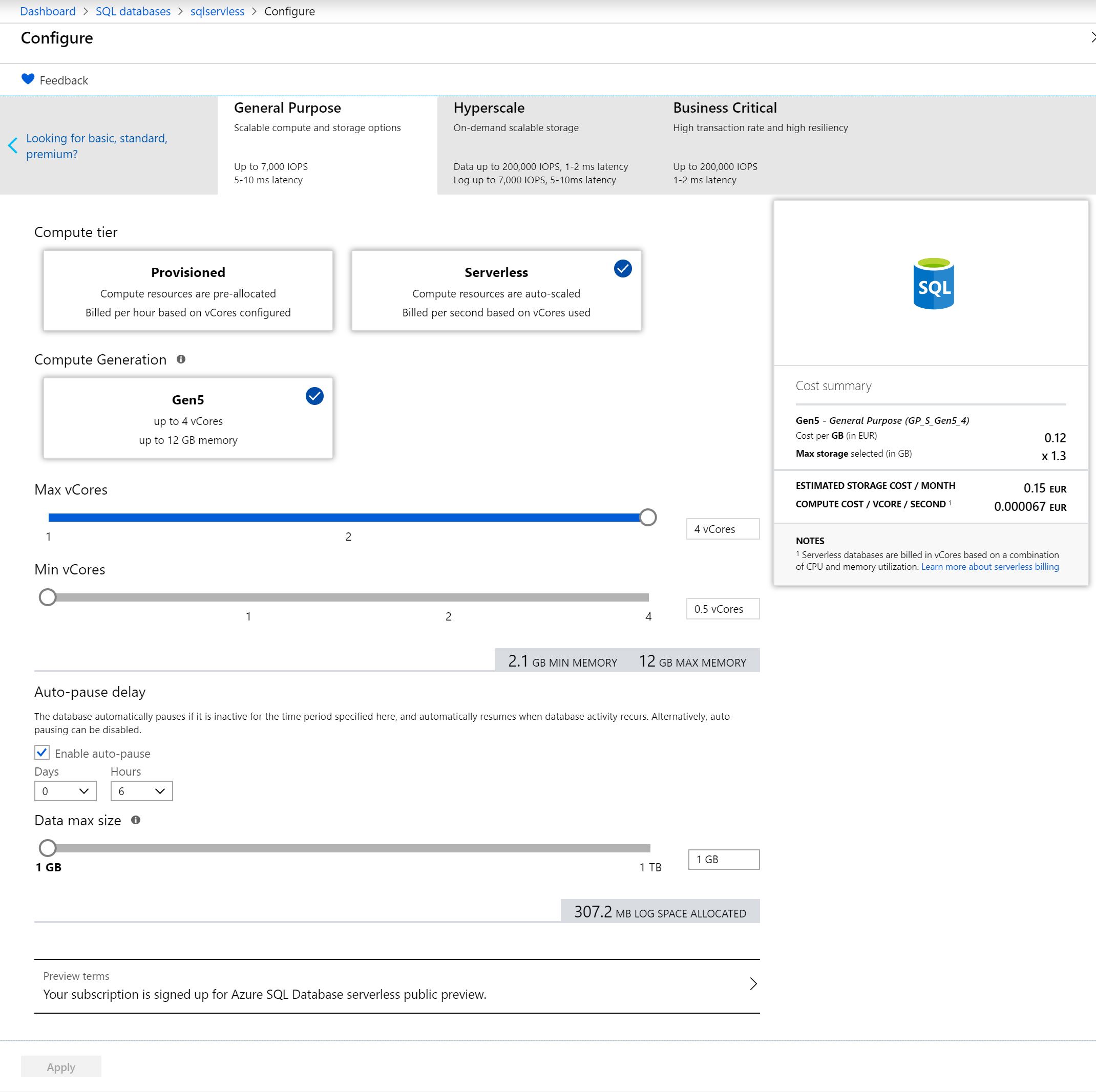
Task: Click the 4 vCores input field
Action: [x=723, y=529]
